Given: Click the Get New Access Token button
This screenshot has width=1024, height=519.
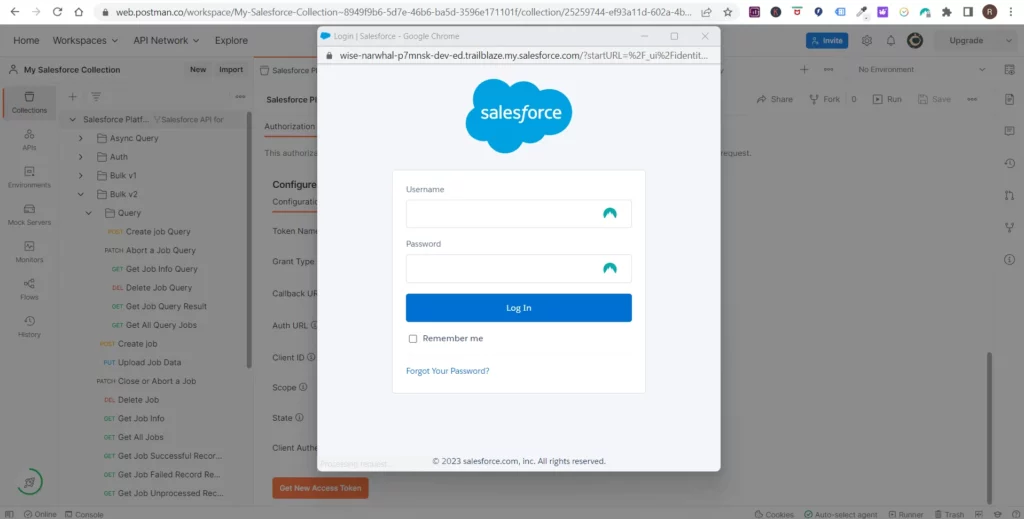Looking at the screenshot, I should pyautogui.click(x=320, y=488).
